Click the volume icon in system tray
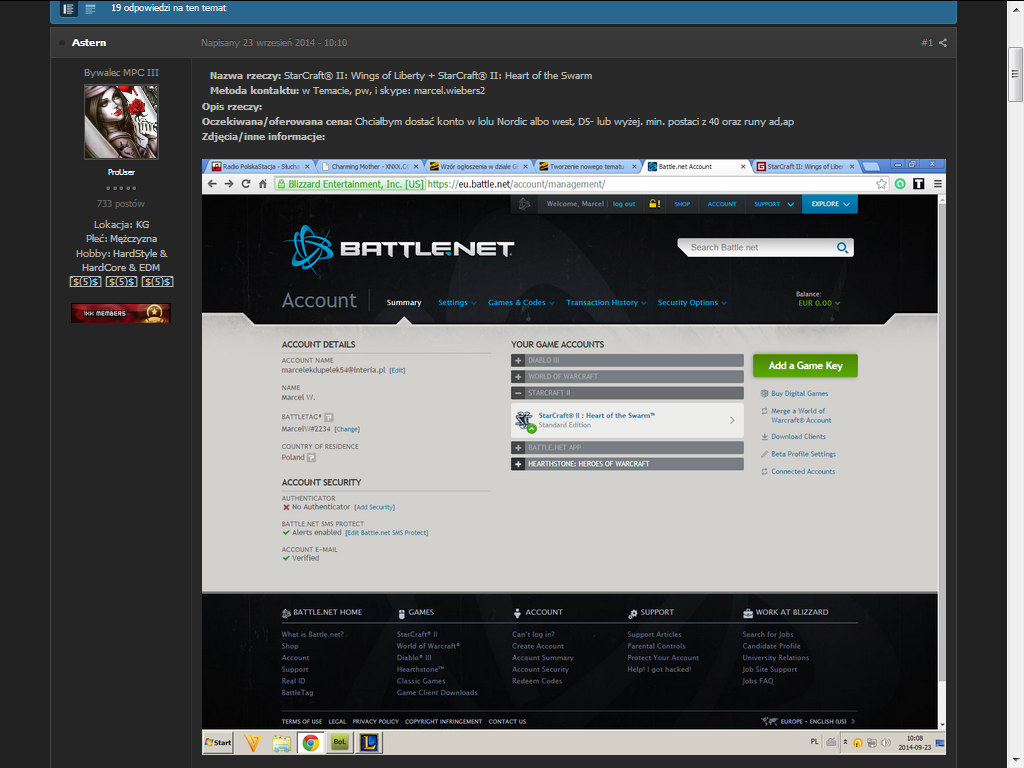This screenshot has width=1024, height=768. click(x=886, y=743)
